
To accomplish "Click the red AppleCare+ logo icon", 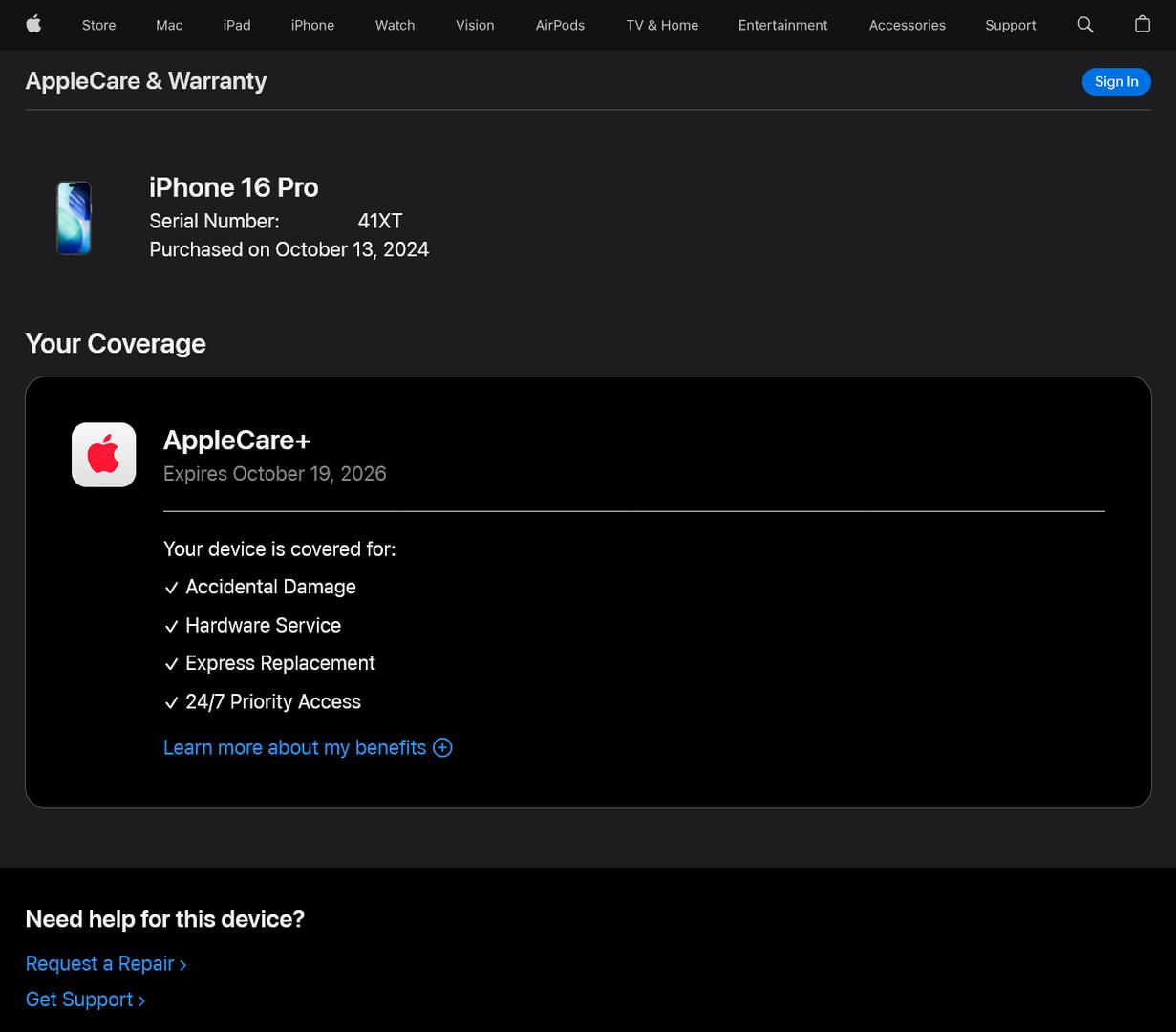I will tap(104, 455).
